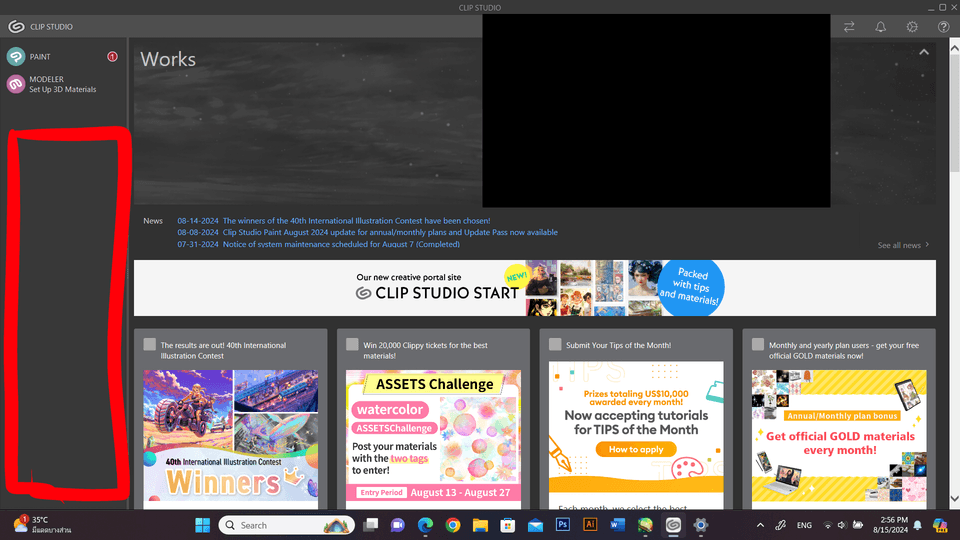Viewport: 960px width, 540px height.
Task: Open the cloud sync transfer icon
Action: pyautogui.click(x=849, y=27)
